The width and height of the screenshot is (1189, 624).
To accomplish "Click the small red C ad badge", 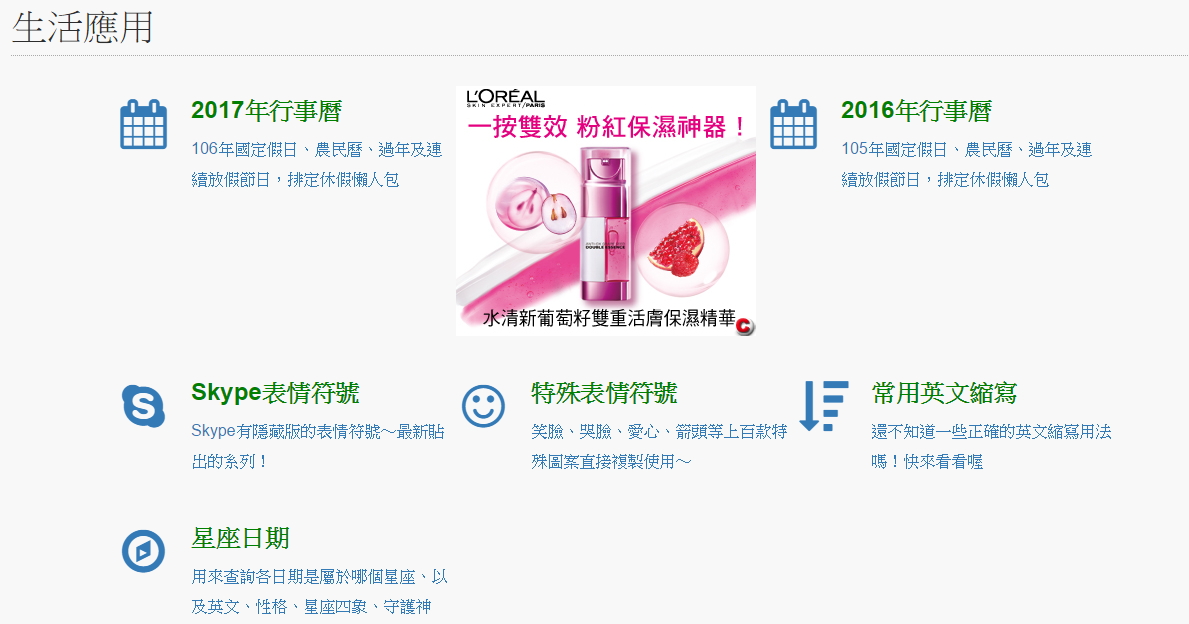I will point(745,326).
